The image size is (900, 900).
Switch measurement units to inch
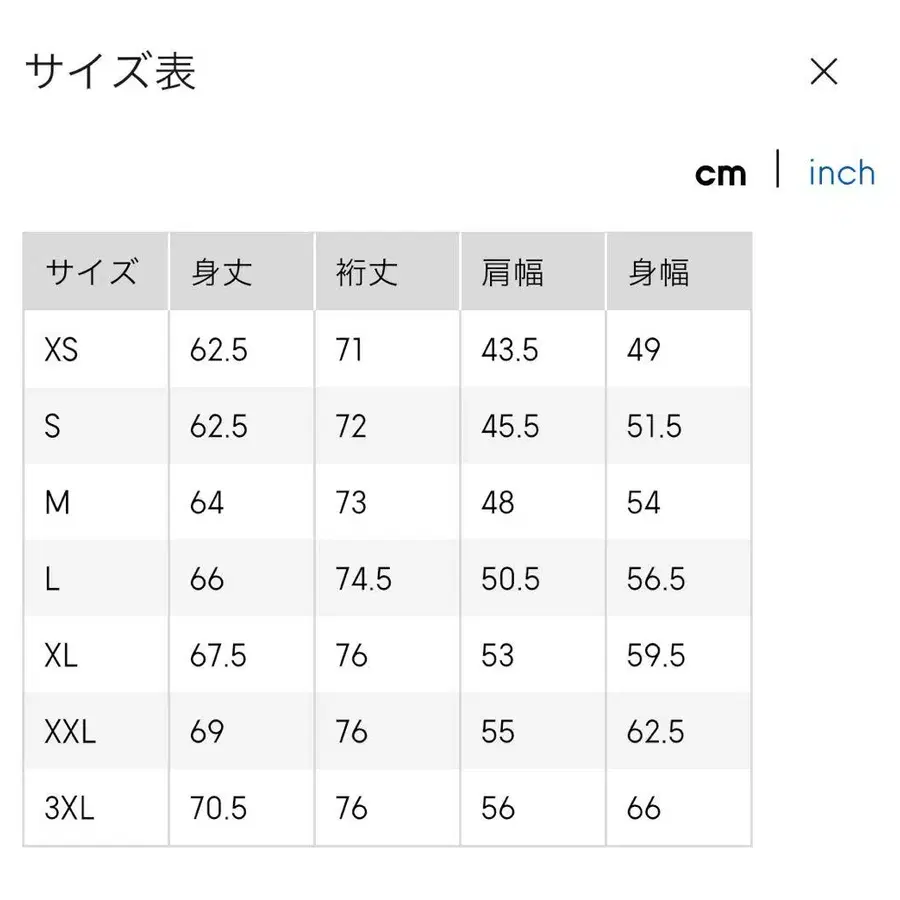[x=840, y=172]
